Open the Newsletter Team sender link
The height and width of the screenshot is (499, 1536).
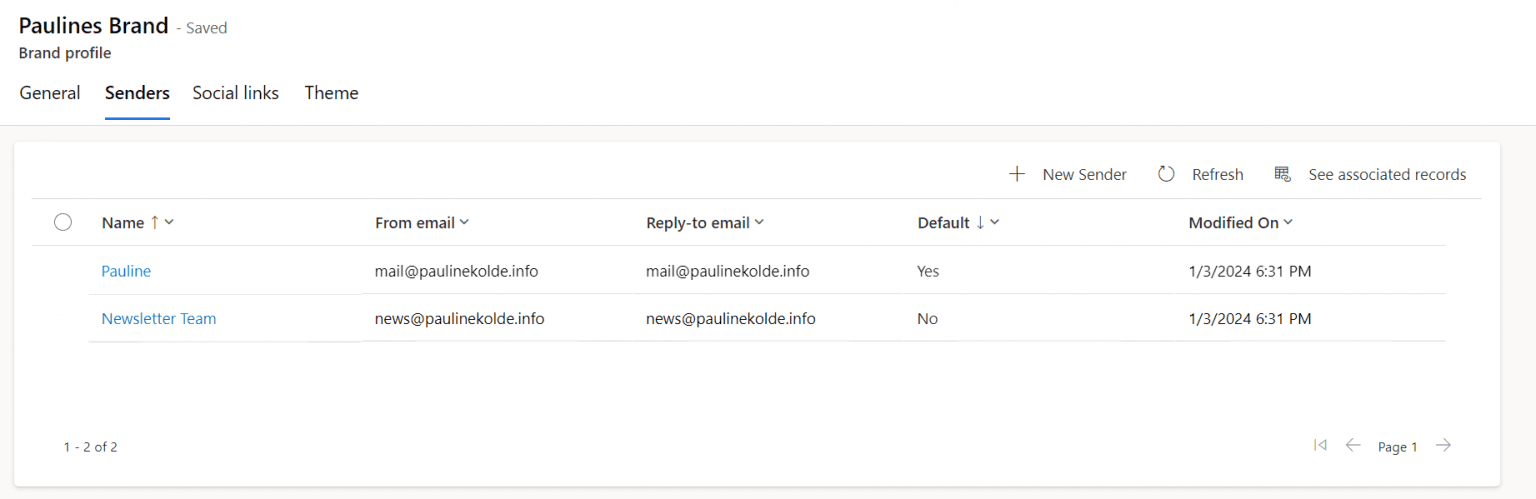[159, 319]
